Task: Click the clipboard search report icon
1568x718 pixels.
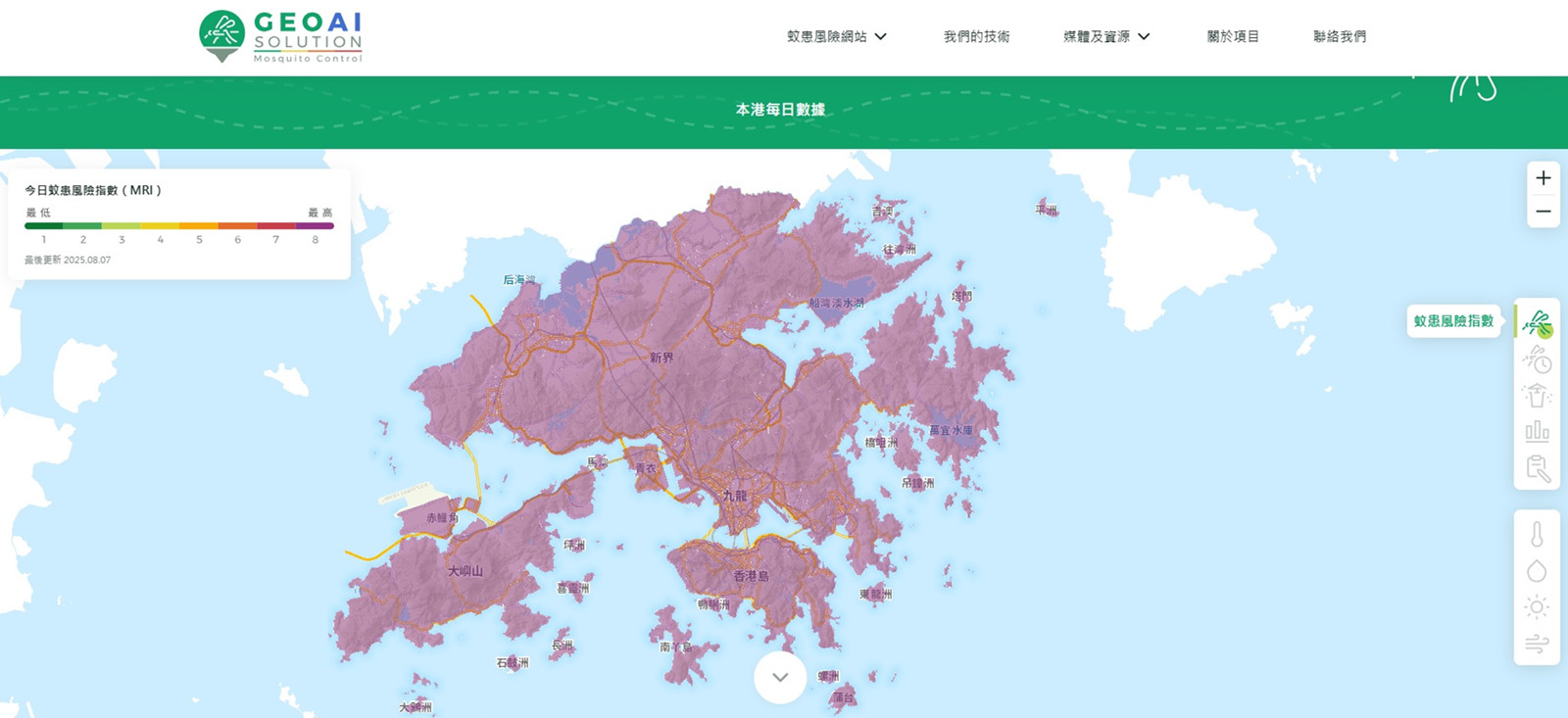Action: tap(1537, 468)
